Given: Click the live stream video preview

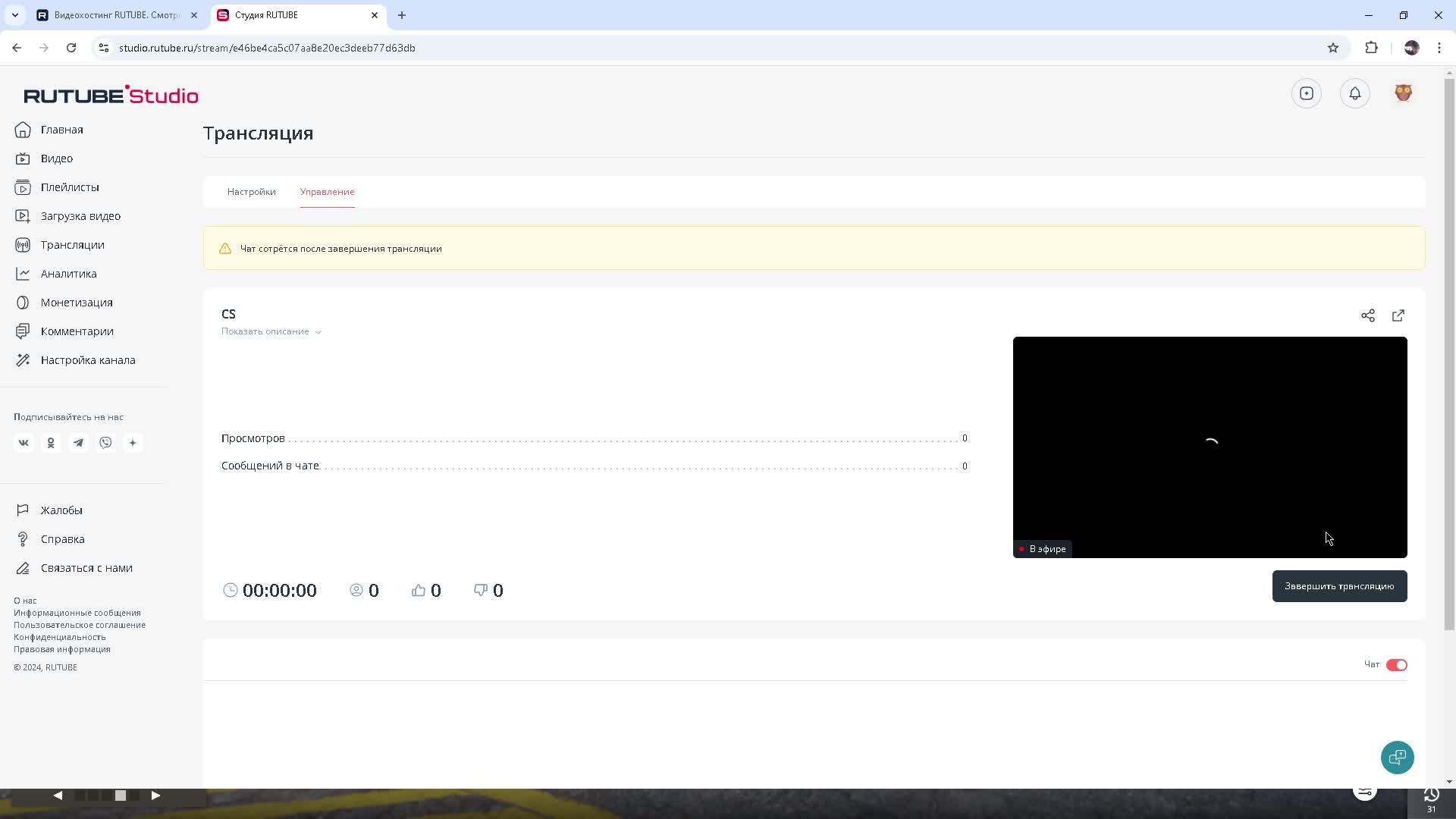Looking at the screenshot, I should tap(1210, 447).
